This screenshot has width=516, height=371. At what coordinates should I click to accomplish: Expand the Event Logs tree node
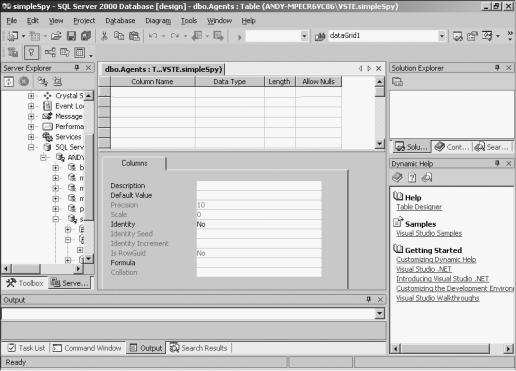(x=31, y=106)
